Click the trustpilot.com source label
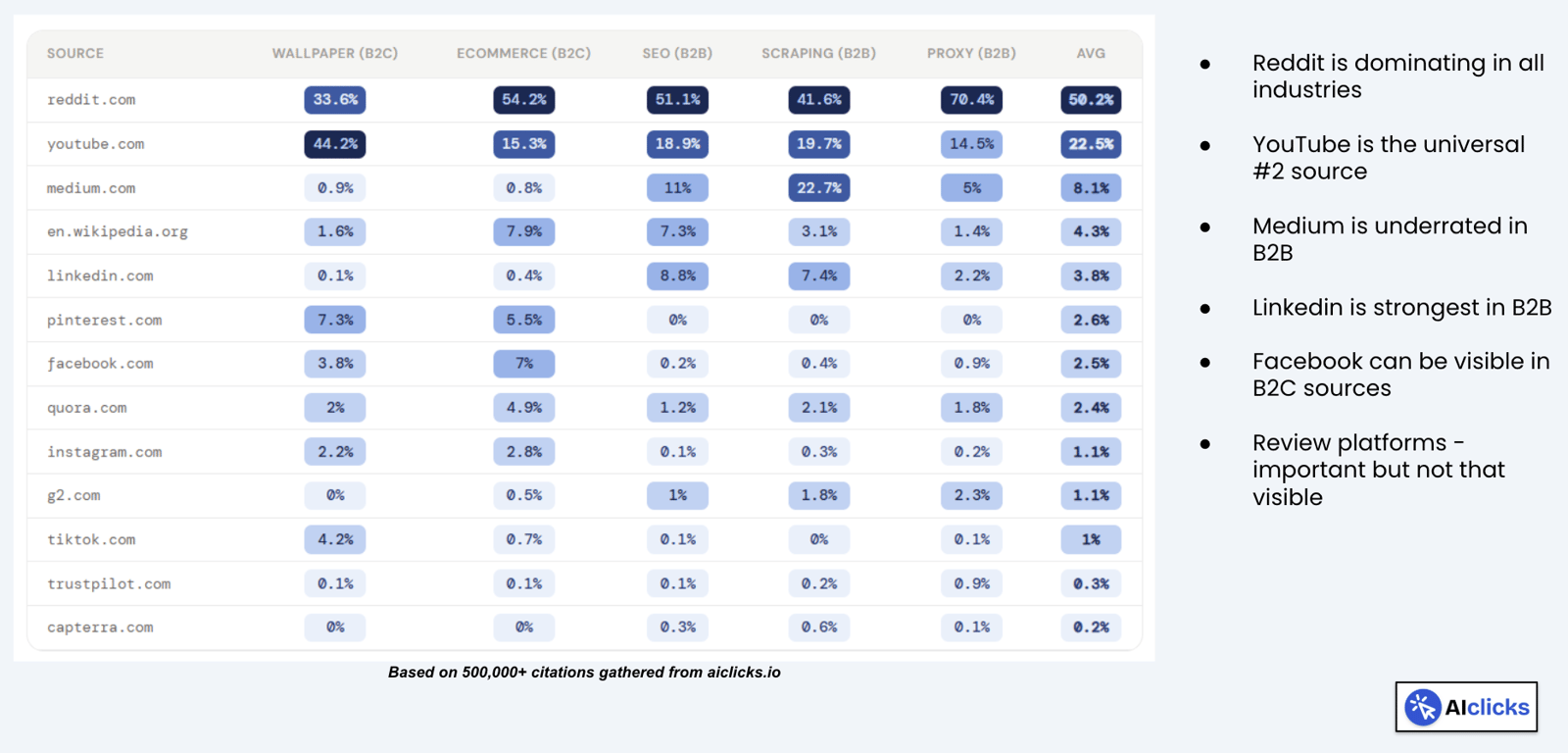 tap(109, 584)
